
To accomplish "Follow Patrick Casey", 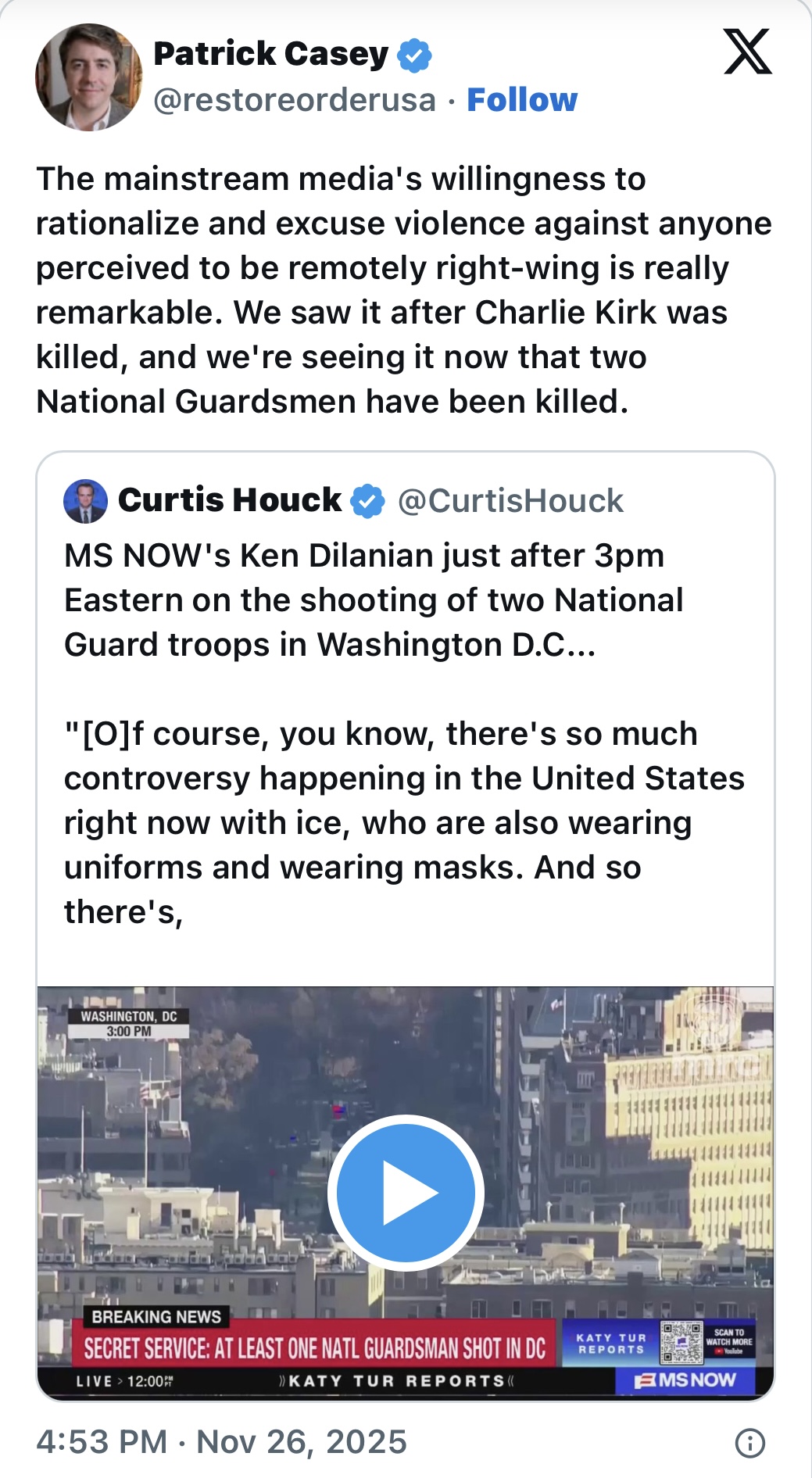I will pos(522,100).
